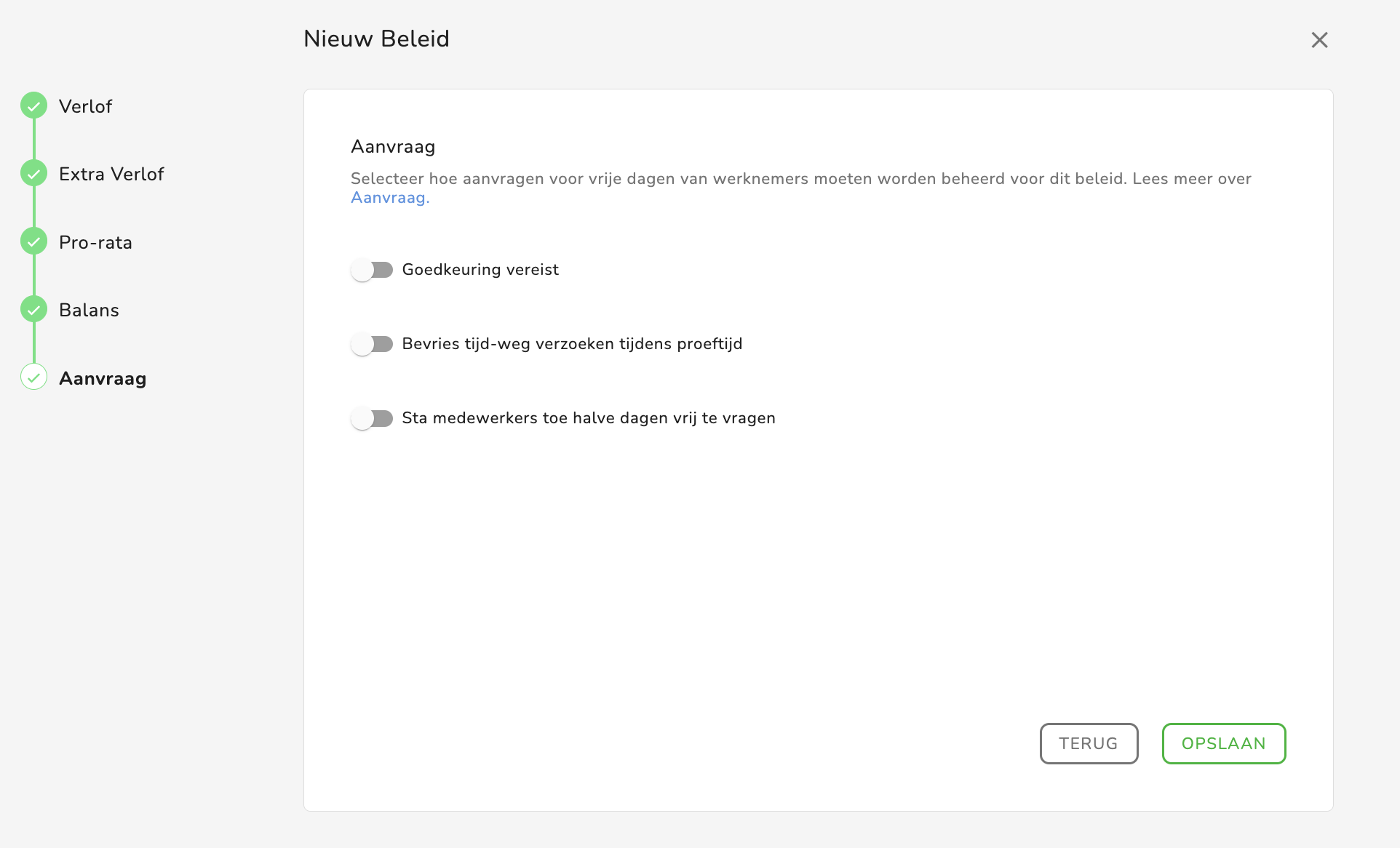Go to the Verlof step label

coord(85,107)
